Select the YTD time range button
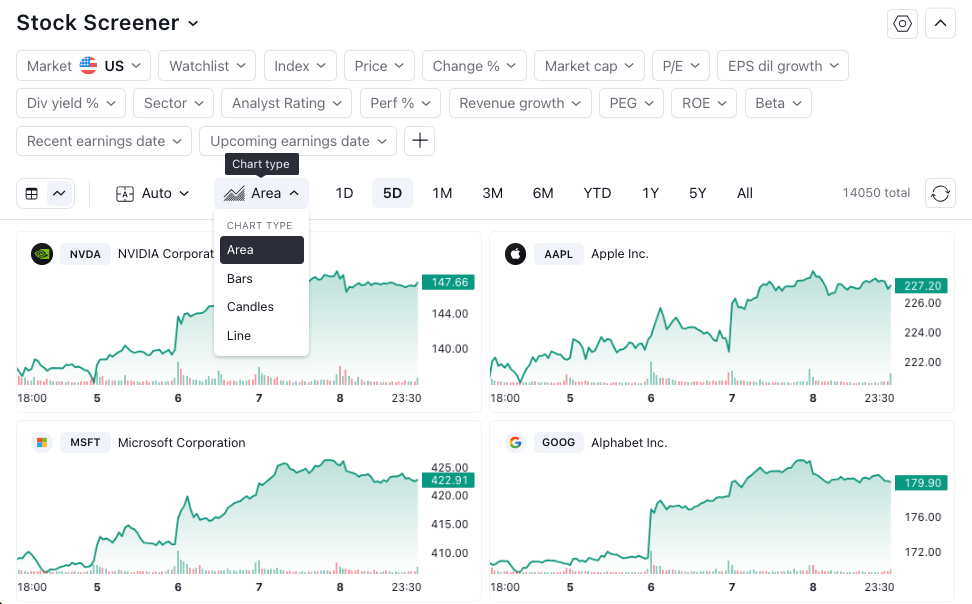This screenshot has height=604, width=972. pos(597,193)
